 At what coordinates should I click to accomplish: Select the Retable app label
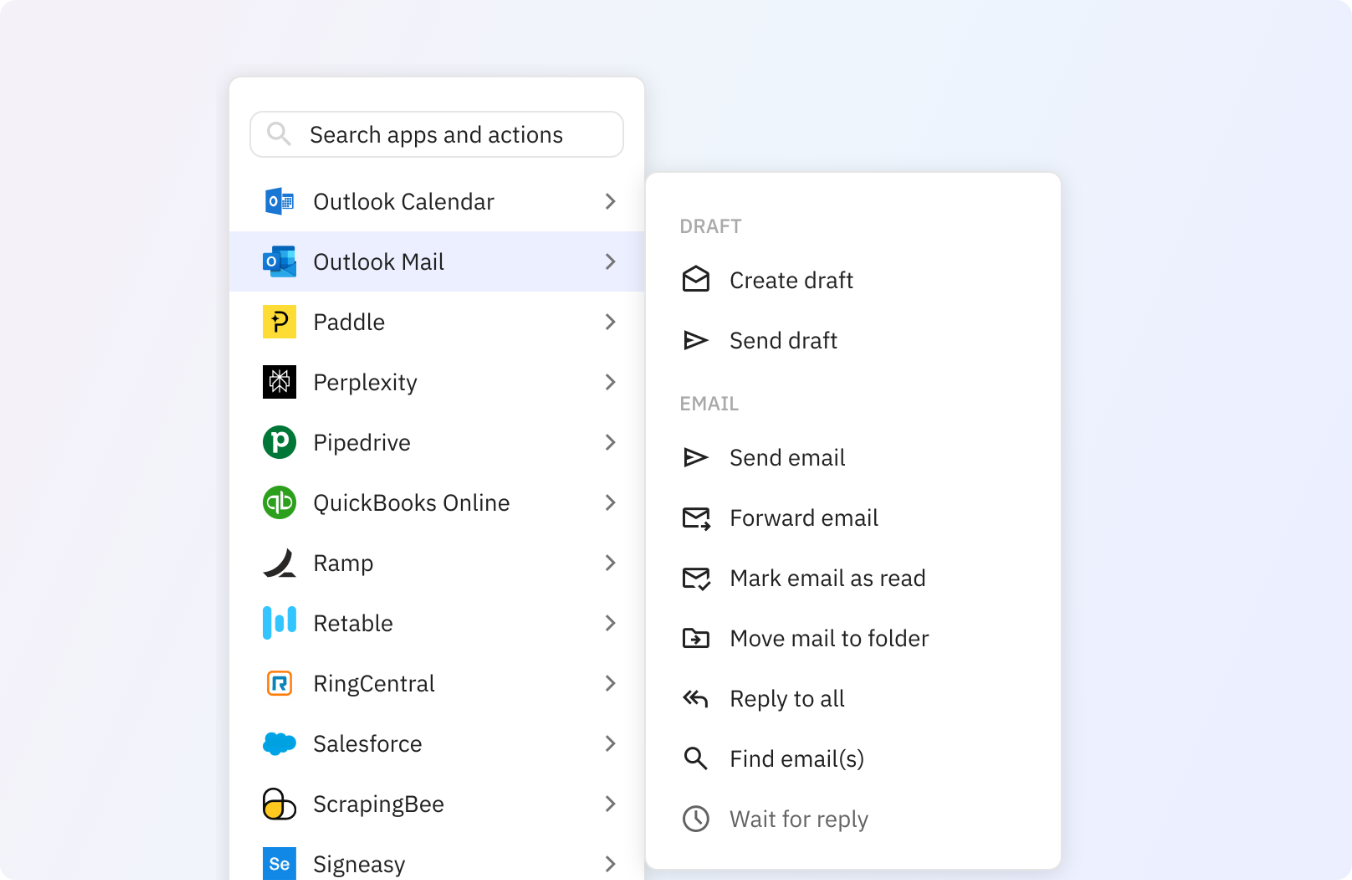pyautogui.click(x=353, y=623)
